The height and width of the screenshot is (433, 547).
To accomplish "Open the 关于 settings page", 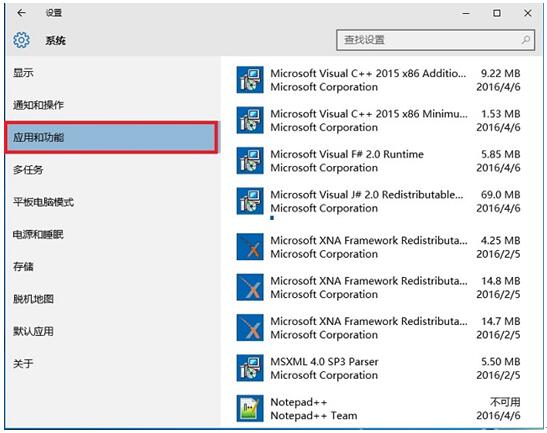I will [x=23, y=364].
